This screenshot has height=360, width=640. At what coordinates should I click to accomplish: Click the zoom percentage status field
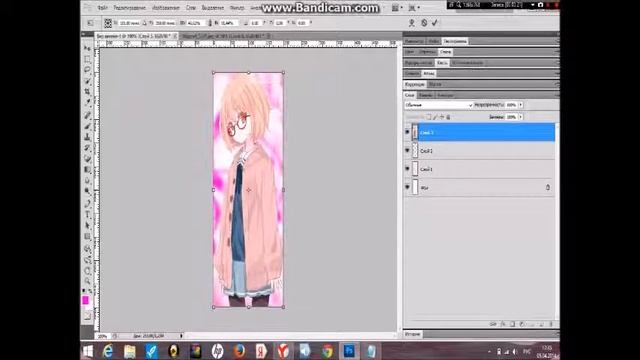click(x=102, y=336)
